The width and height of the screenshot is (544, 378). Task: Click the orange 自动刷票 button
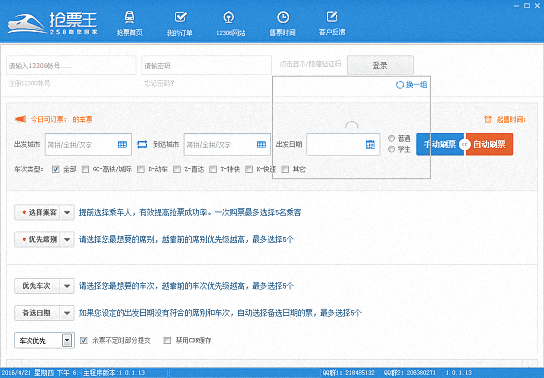point(489,144)
